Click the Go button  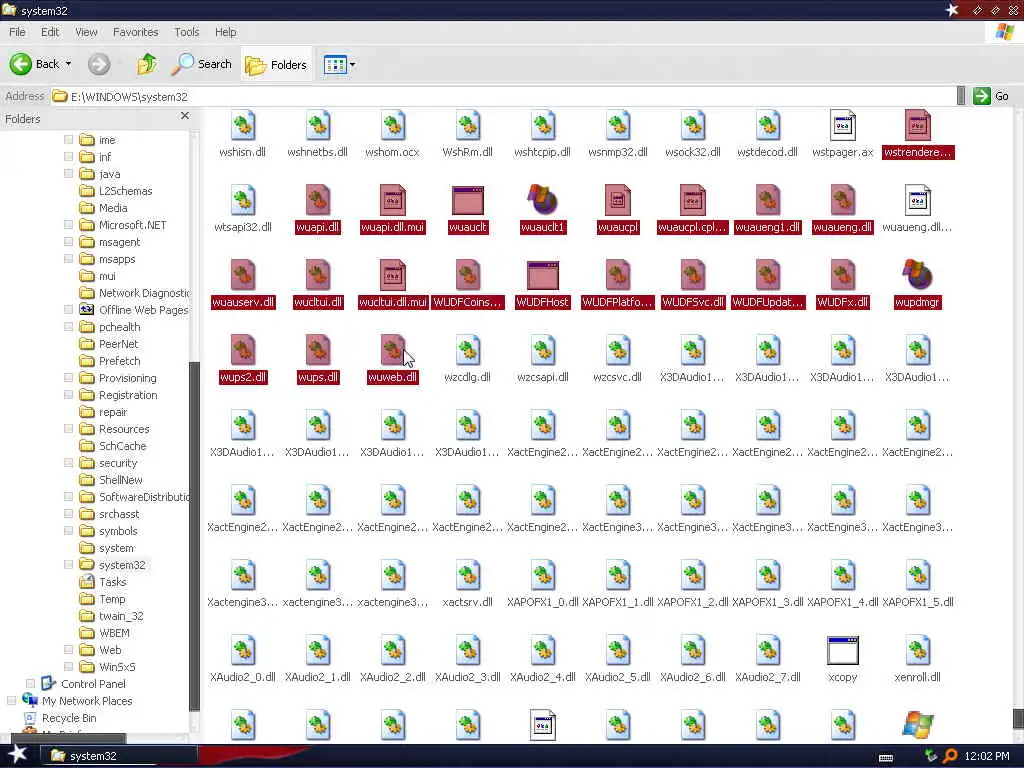(990, 96)
